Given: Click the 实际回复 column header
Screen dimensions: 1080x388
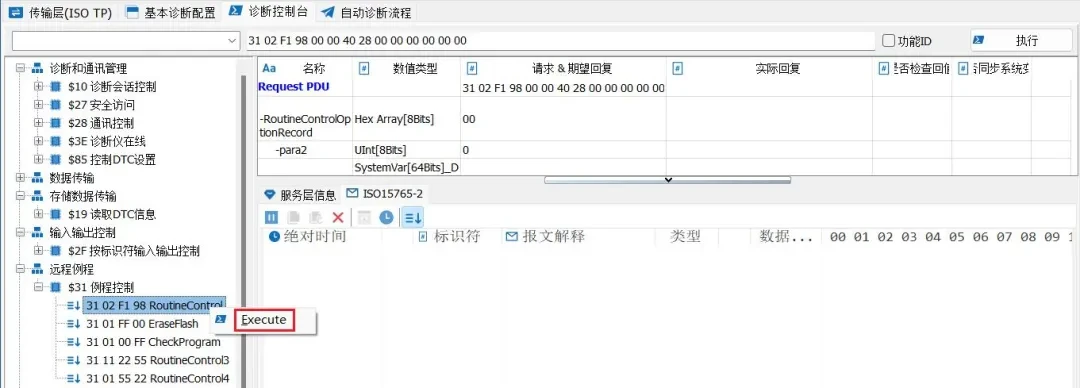Looking at the screenshot, I should pos(769,69).
